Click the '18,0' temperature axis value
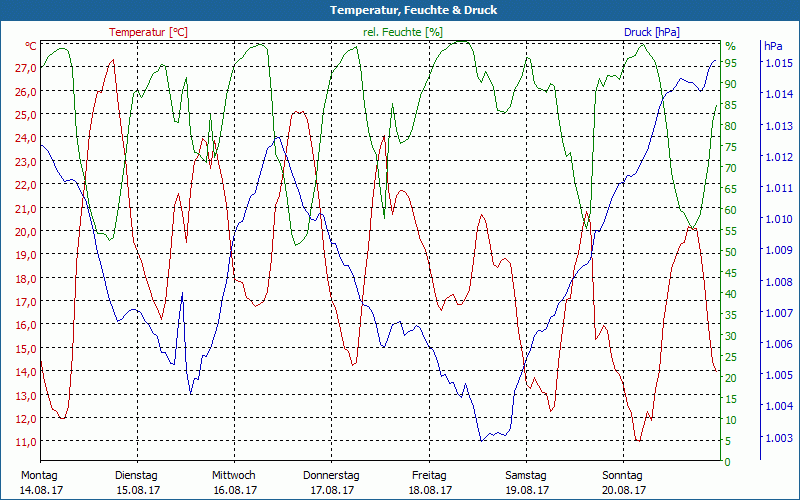This screenshot has height=500, width=800. coord(26,278)
